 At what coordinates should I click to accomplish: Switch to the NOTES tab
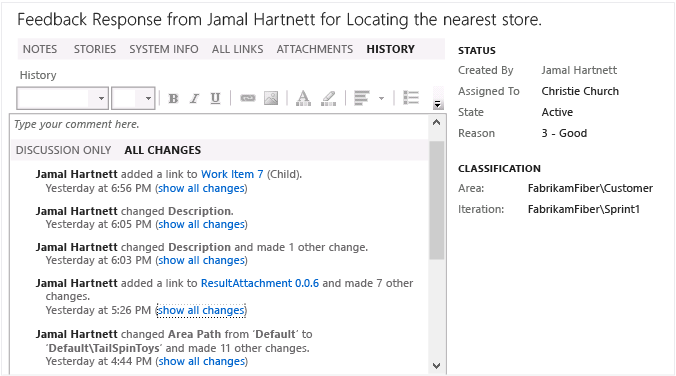(x=40, y=49)
